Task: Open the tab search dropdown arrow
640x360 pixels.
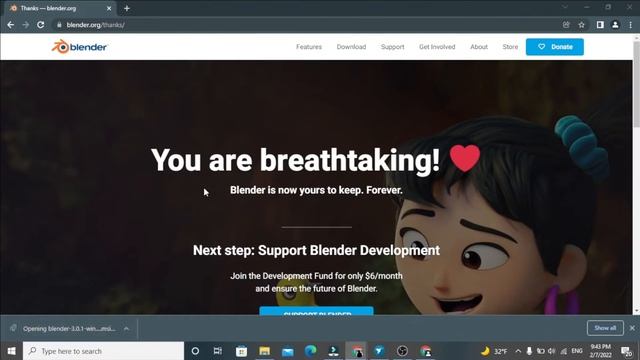Action: (x=565, y=7)
